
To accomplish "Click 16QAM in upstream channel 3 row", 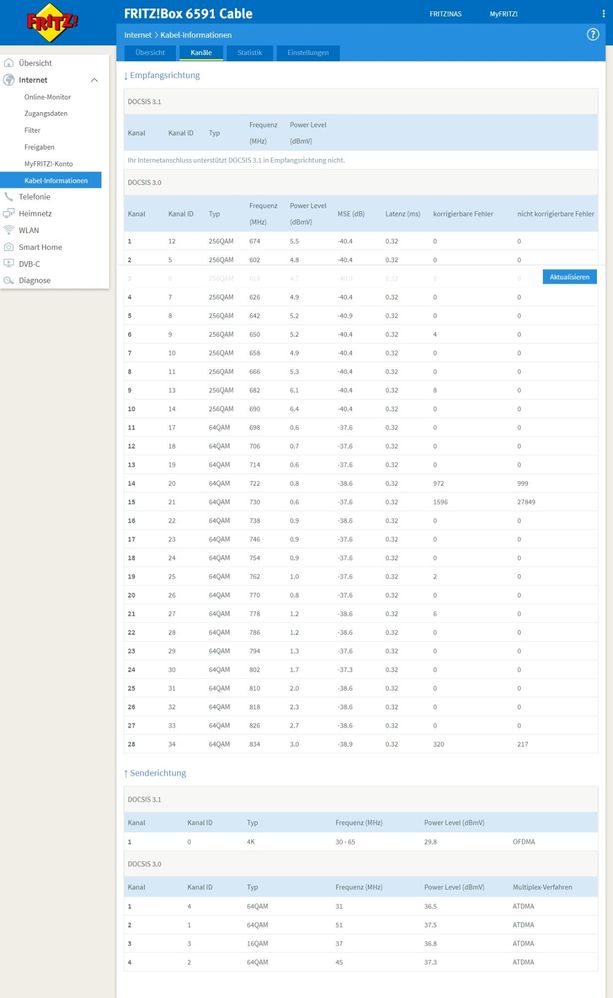I will click(258, 943).
